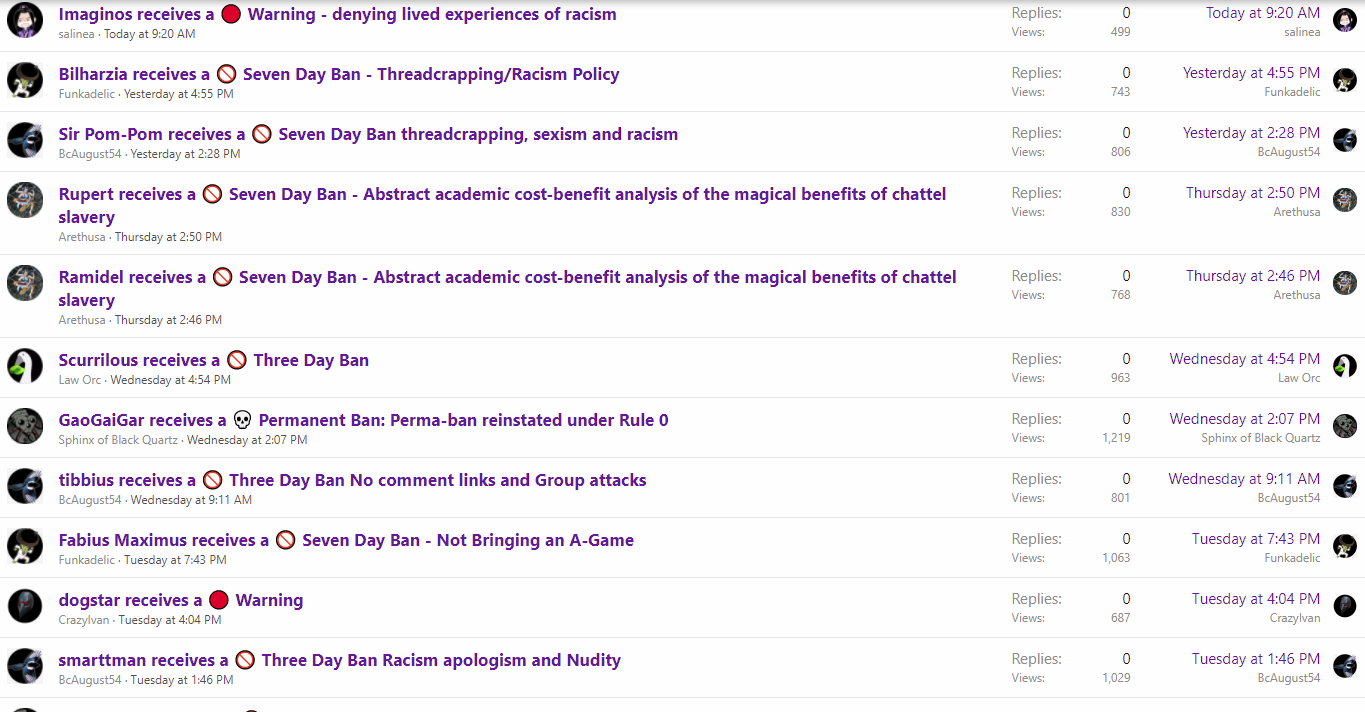The height and width of the screenshot is (712, 1365).
Task: Click last poster name BcAugust54 under Wednesday at 9:11 AM
Action: tap(1289, 498)
